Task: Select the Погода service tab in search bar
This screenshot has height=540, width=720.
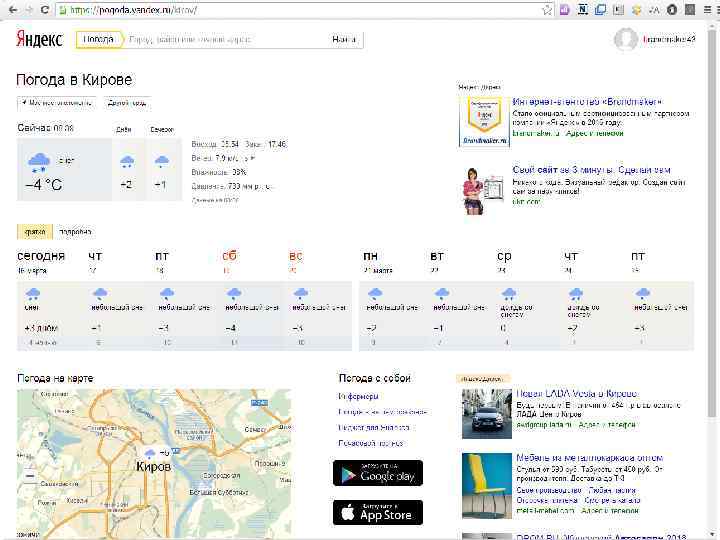Action: (x=98, y=39)
